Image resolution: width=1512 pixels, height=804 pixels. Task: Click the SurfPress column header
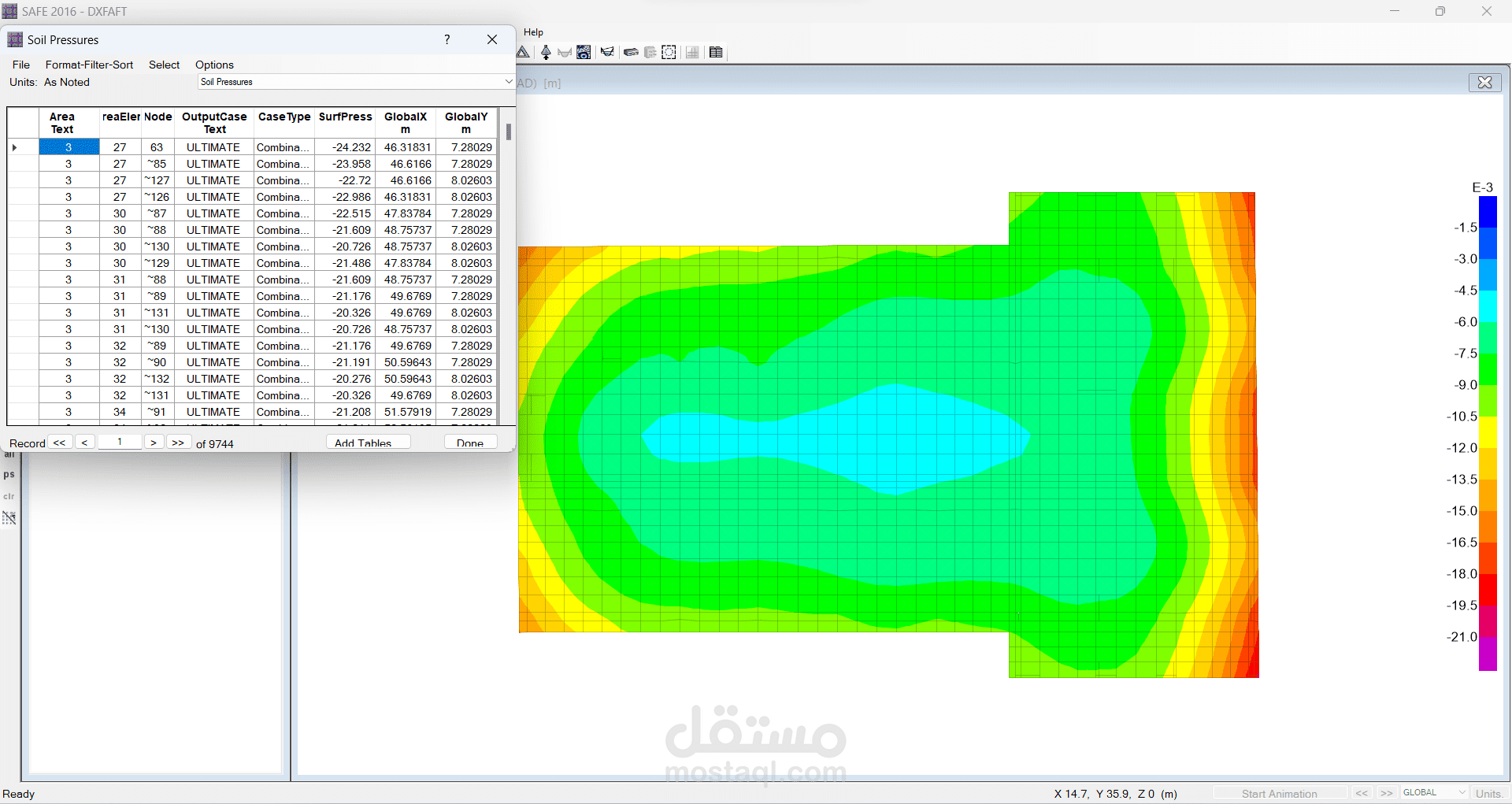345,122
